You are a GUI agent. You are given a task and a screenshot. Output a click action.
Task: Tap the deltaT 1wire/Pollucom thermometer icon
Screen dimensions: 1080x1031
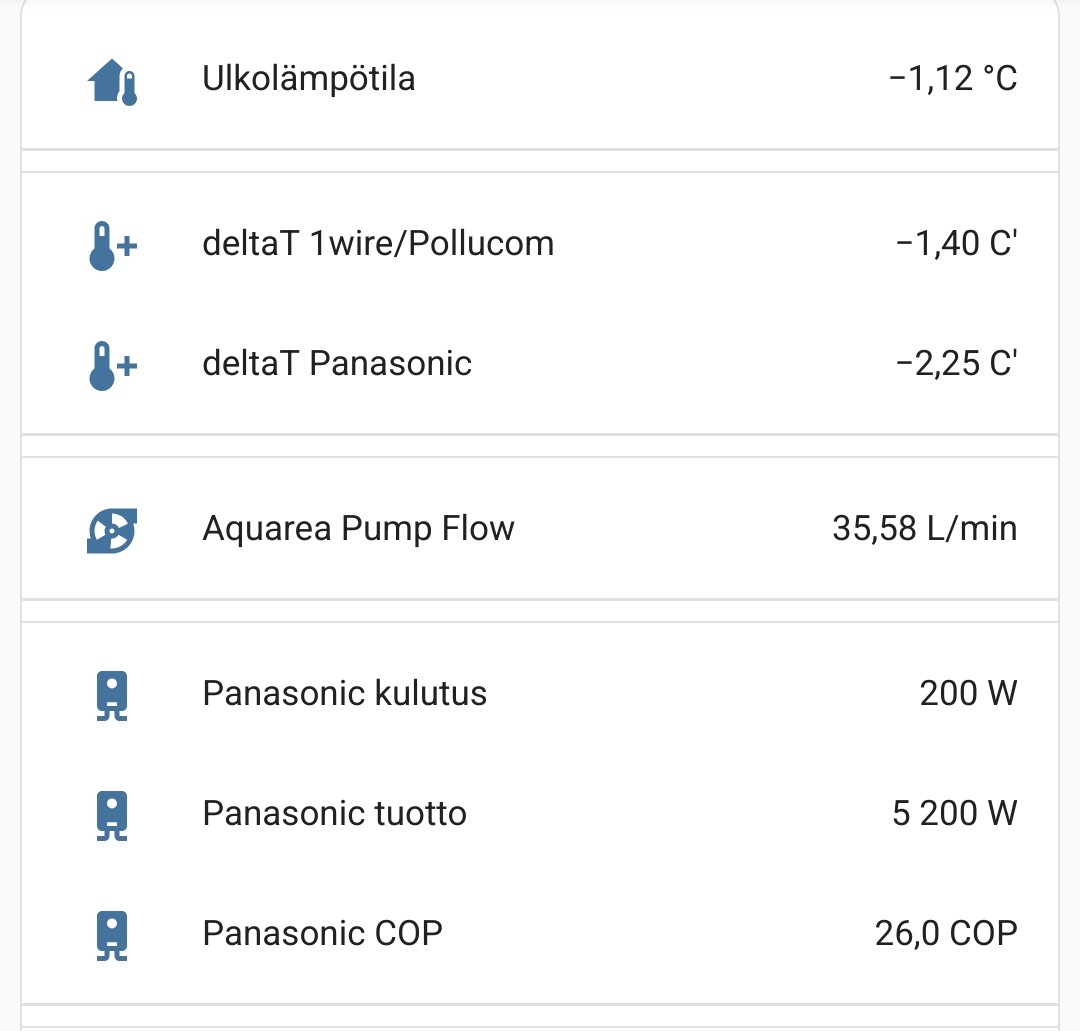pyautogui.click(x=112, y=245)
